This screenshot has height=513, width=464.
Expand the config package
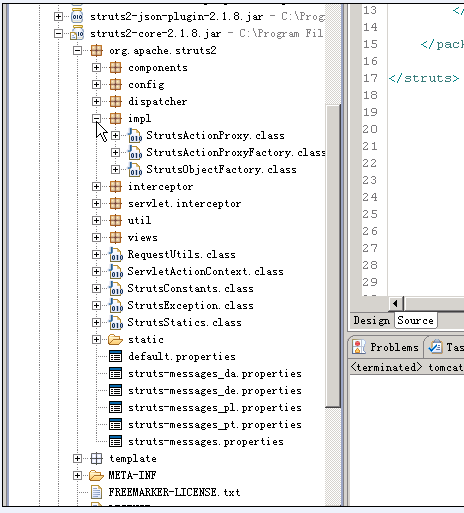pos(96,84)
